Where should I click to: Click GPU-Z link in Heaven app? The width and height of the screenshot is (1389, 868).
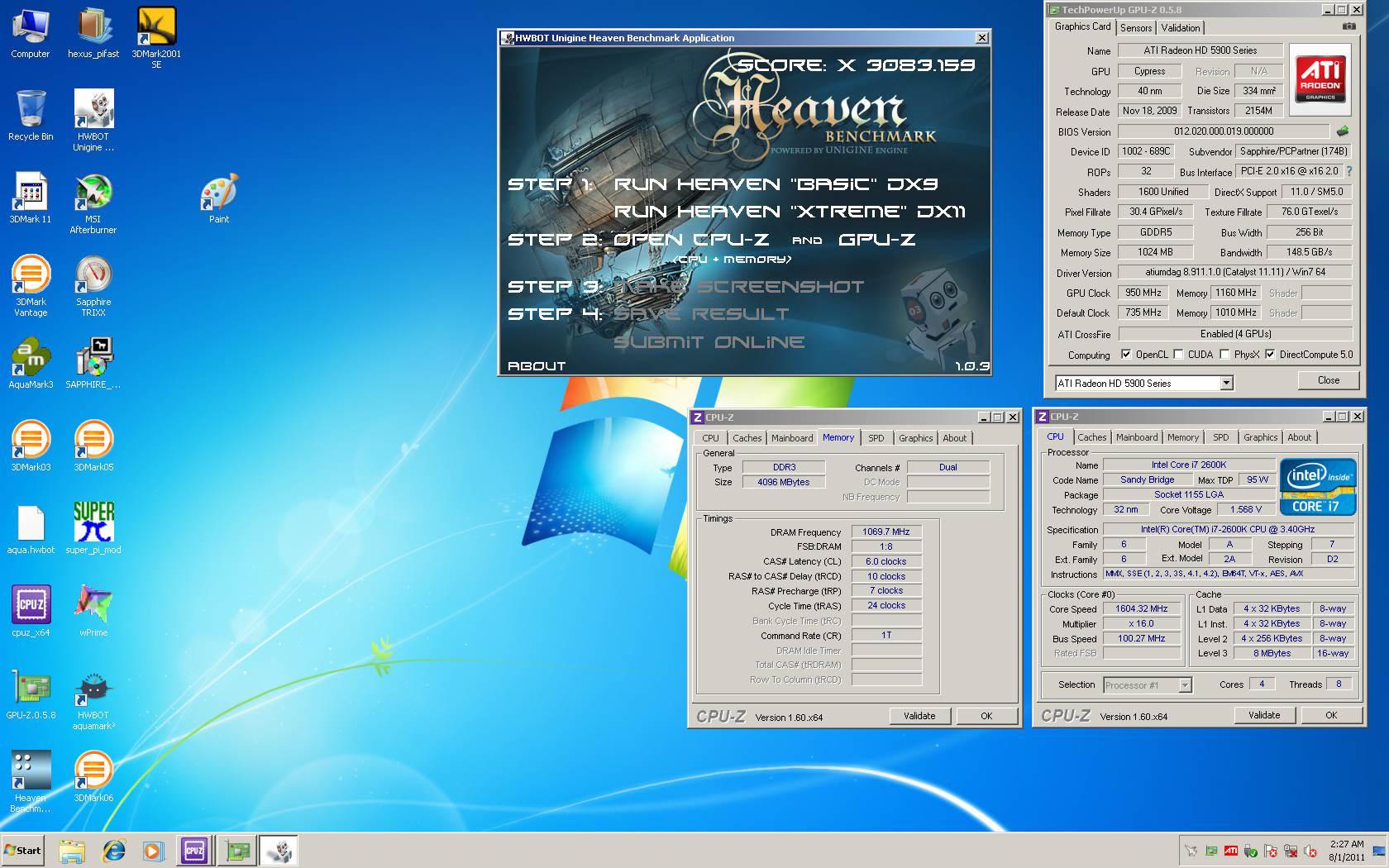[x=876, y=240]
